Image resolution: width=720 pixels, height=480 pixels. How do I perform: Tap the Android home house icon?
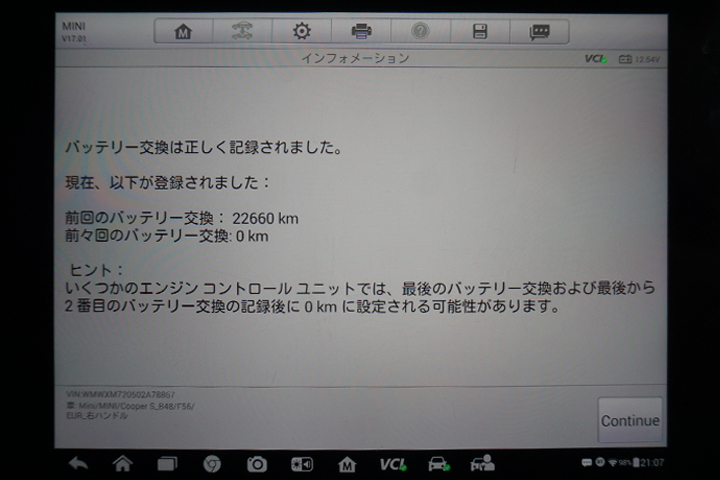coord(123,464)
